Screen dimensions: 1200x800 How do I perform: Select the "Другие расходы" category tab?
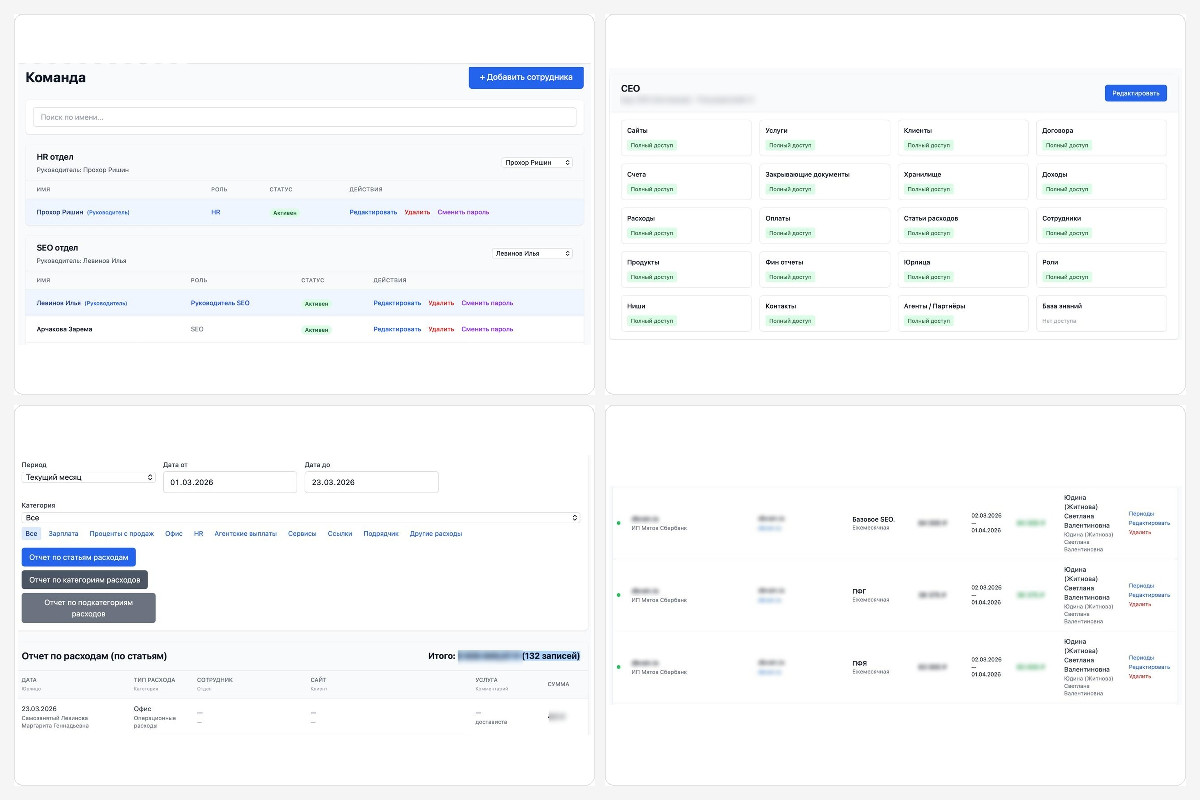pyautogui.click(x=435, y=534)
